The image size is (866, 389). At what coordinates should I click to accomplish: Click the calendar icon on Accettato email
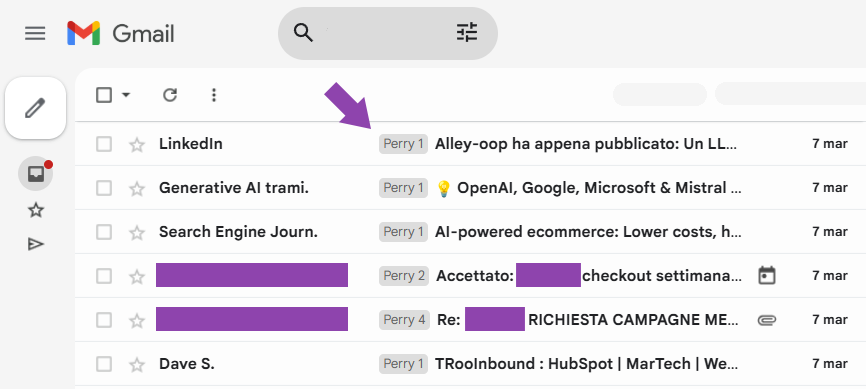(x=767, y=275)
